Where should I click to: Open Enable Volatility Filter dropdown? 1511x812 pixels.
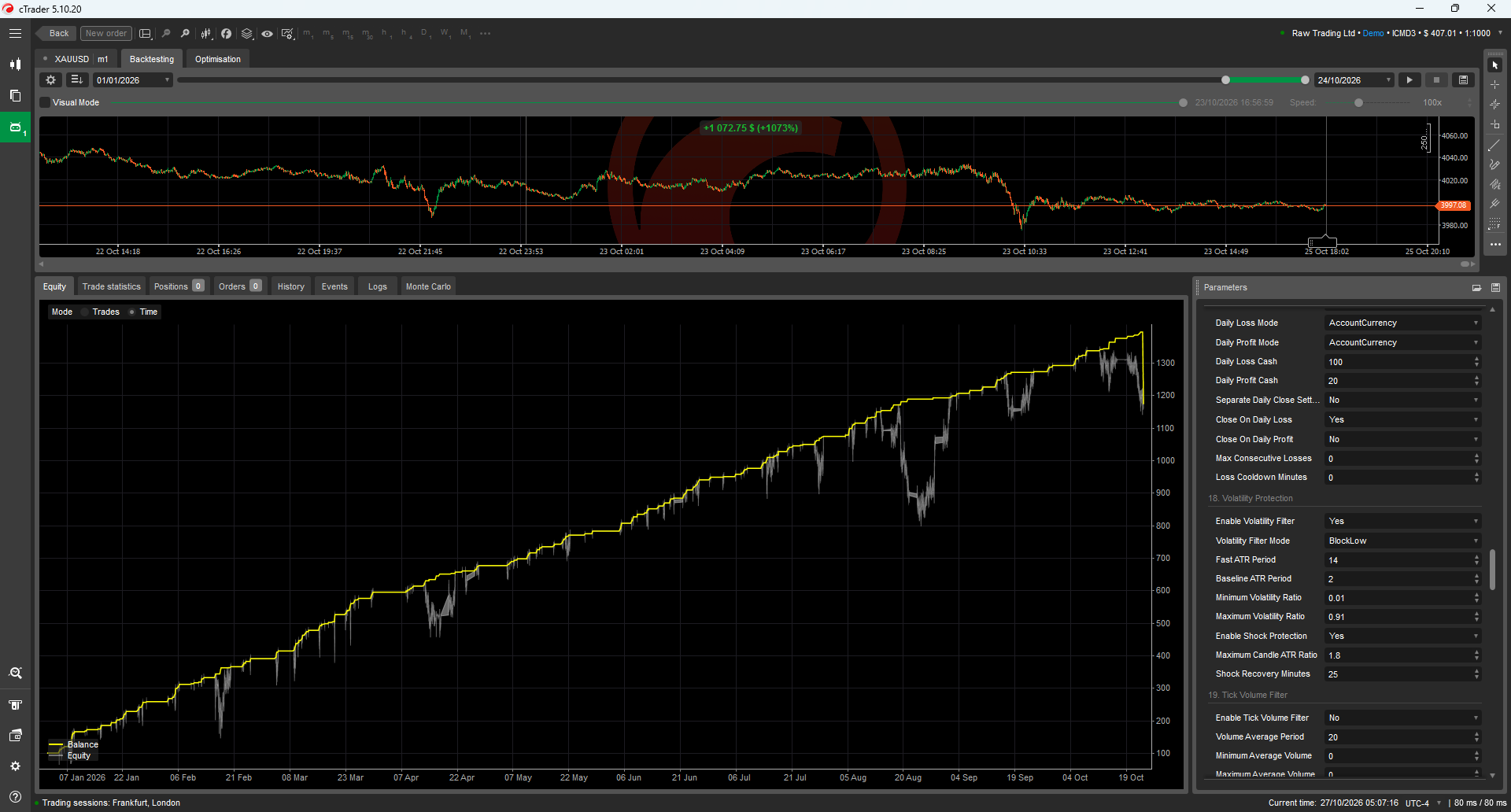[x=1402, y=522]
